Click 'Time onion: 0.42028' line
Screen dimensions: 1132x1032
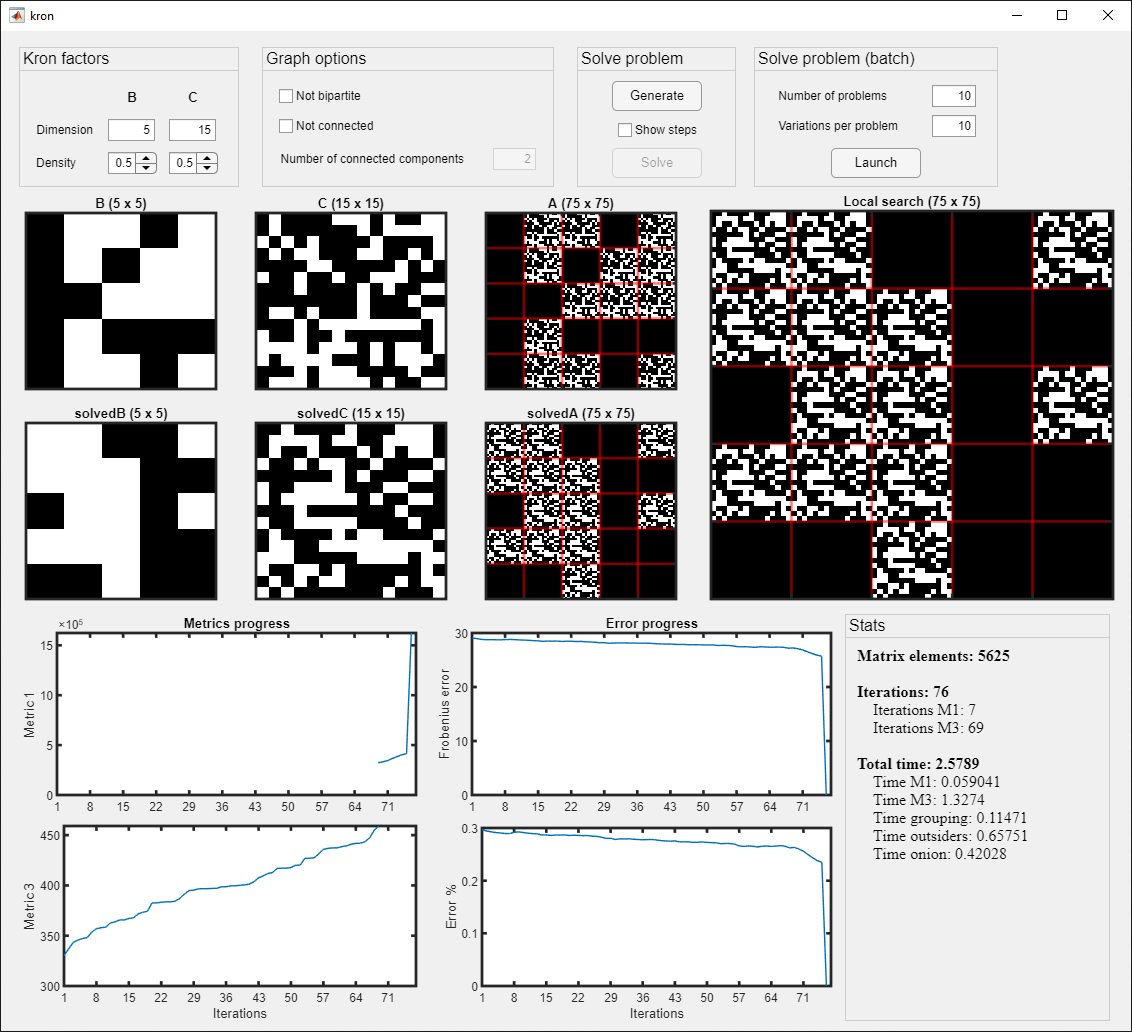[940, 854]
